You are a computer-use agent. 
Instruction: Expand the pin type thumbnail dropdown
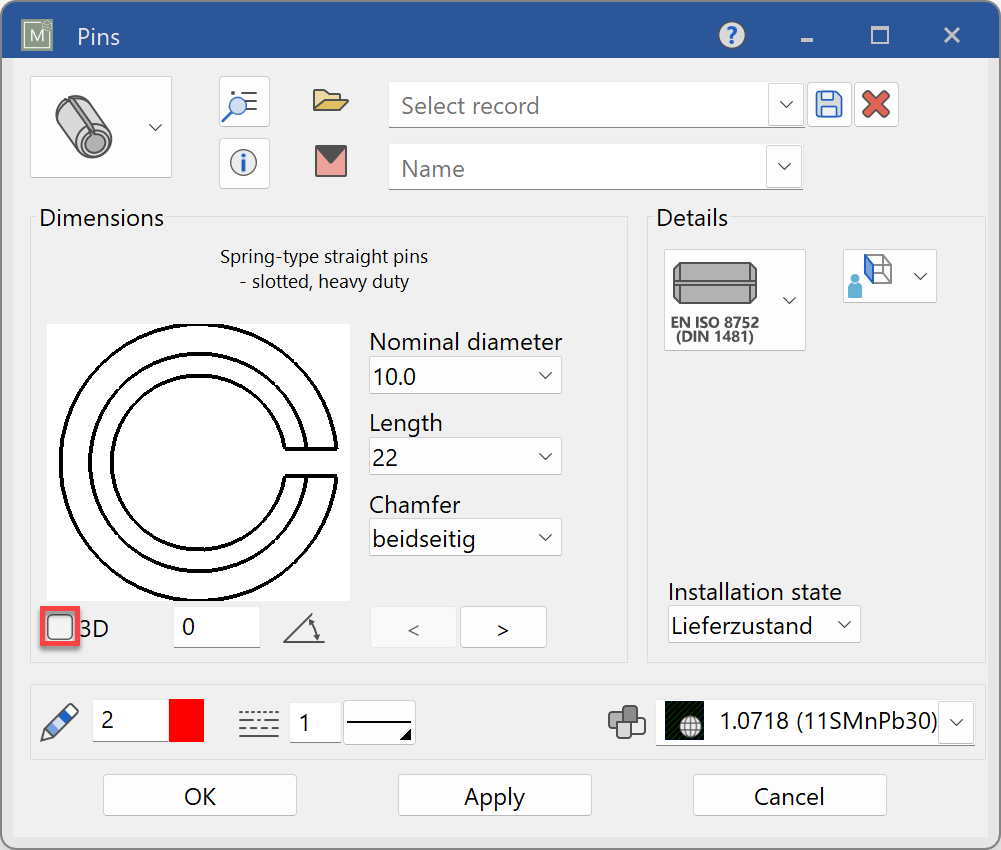(155, 127)
